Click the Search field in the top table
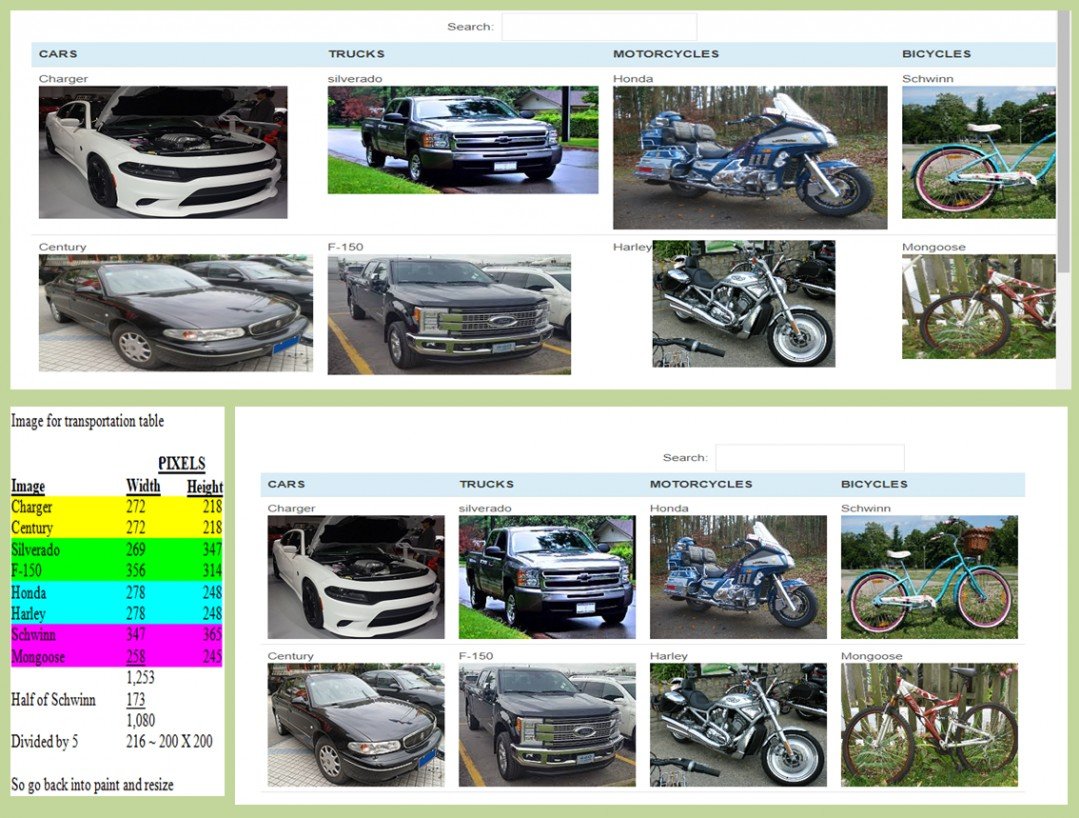 599,27
